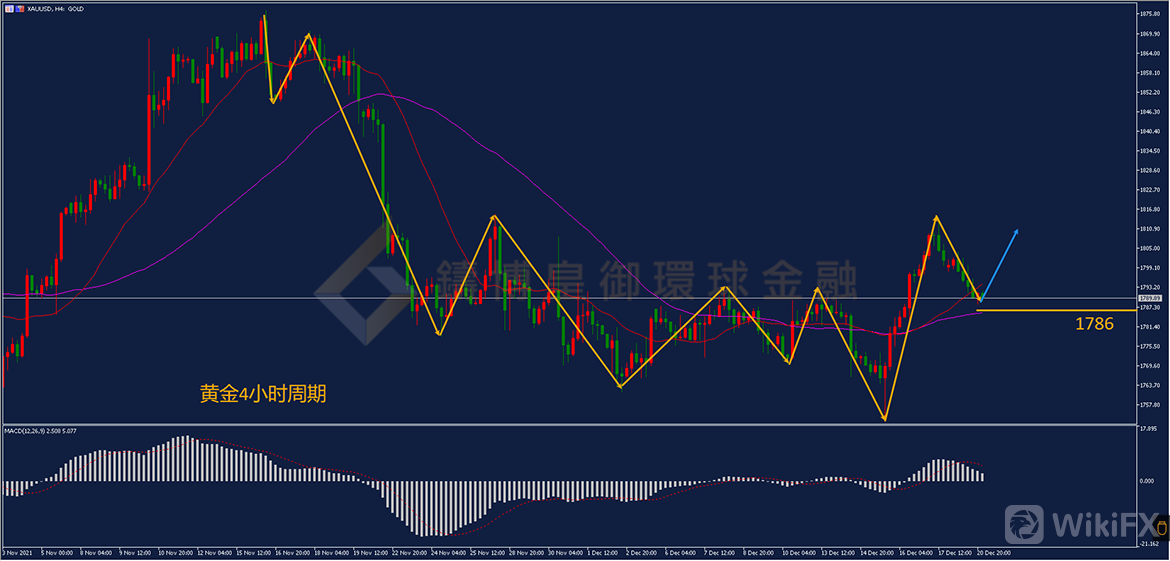
Task: Click the blue upward arrow on chart
Action: coord(1001,263)
